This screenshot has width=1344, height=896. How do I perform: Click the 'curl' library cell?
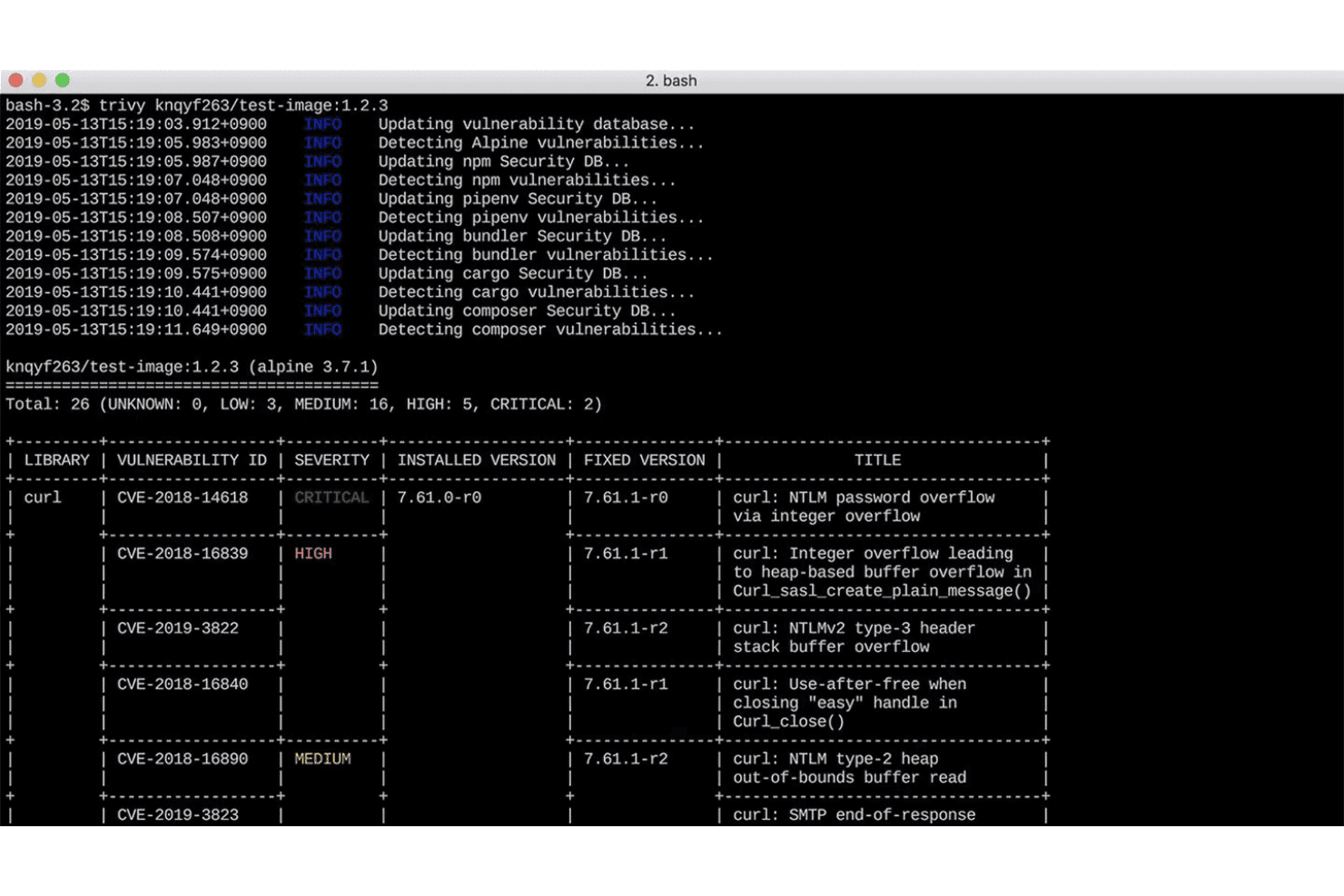coord(43,497)
